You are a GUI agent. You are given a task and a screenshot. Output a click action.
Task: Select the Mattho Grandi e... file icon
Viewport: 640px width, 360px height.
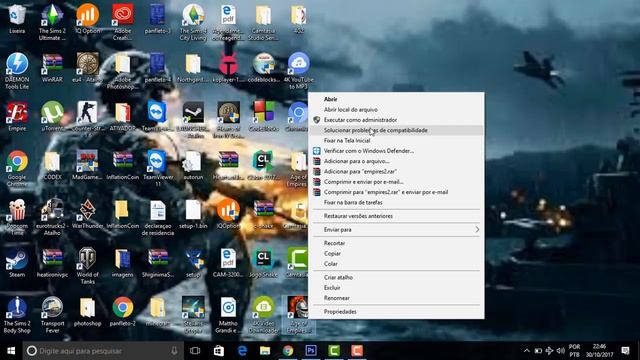228,315
